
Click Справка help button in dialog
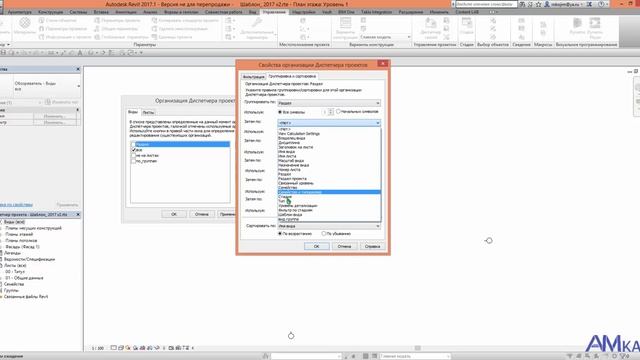coord(372,246)
